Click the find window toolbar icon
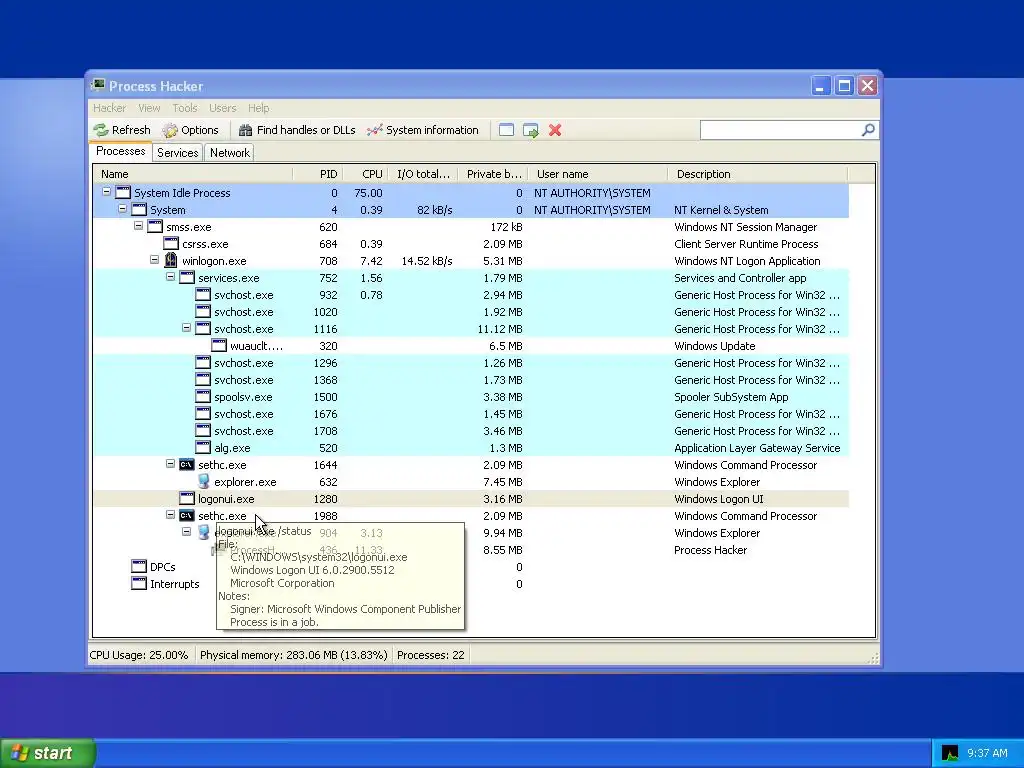Image resolution: width=1024 pixels, height=768 pixels. [x=506, y=130]
